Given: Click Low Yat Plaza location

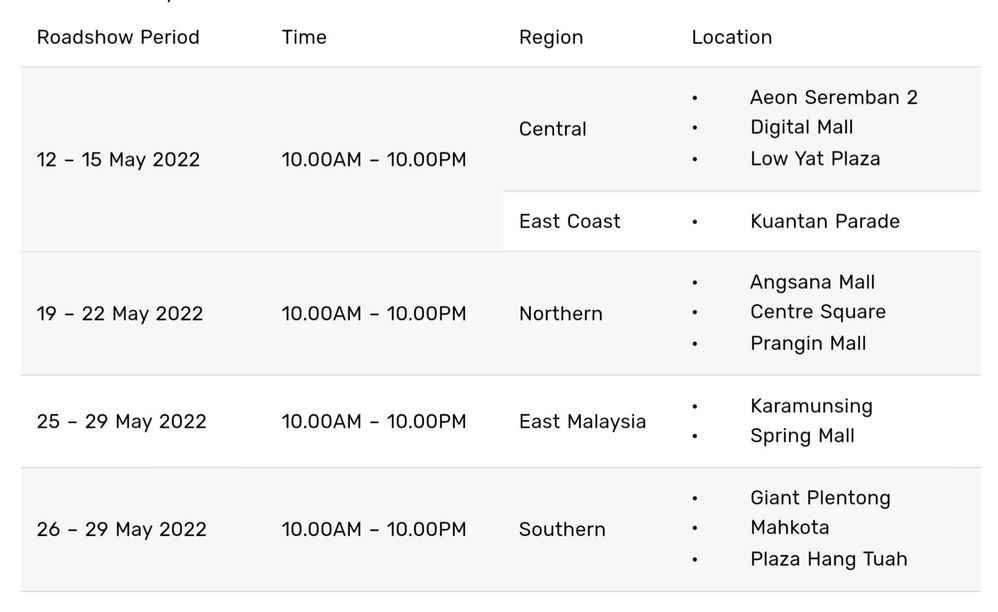Looking at the screenshot, I should tap(815, 159).
